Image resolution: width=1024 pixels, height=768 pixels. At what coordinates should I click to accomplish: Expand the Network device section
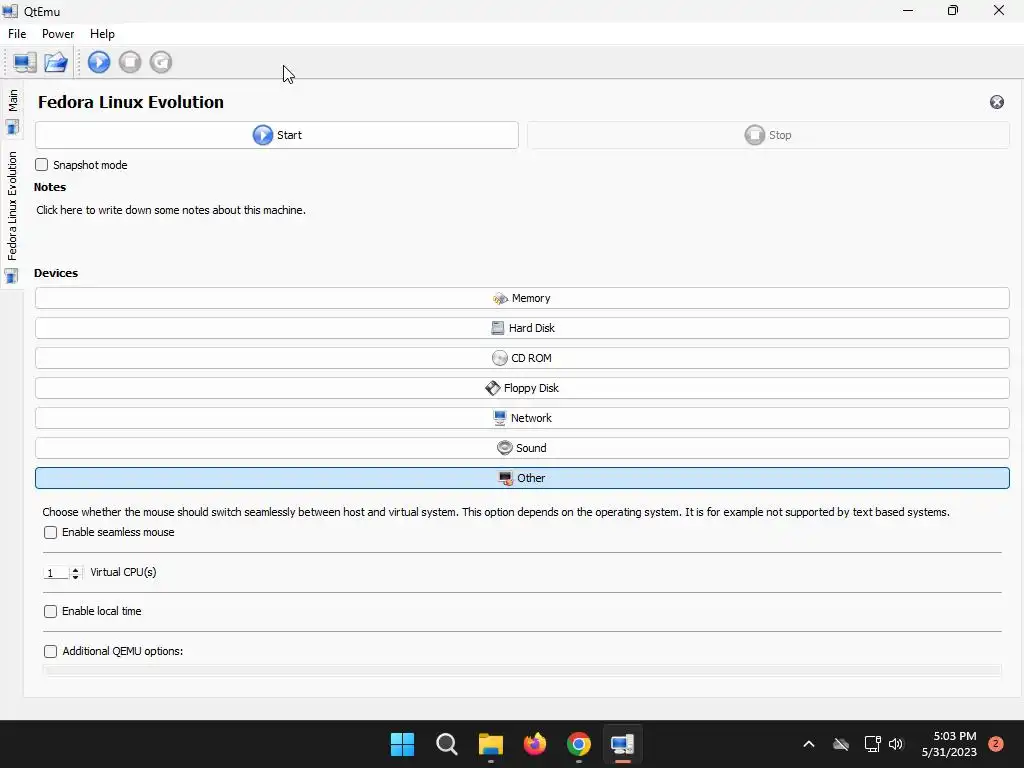coord(522,419)
